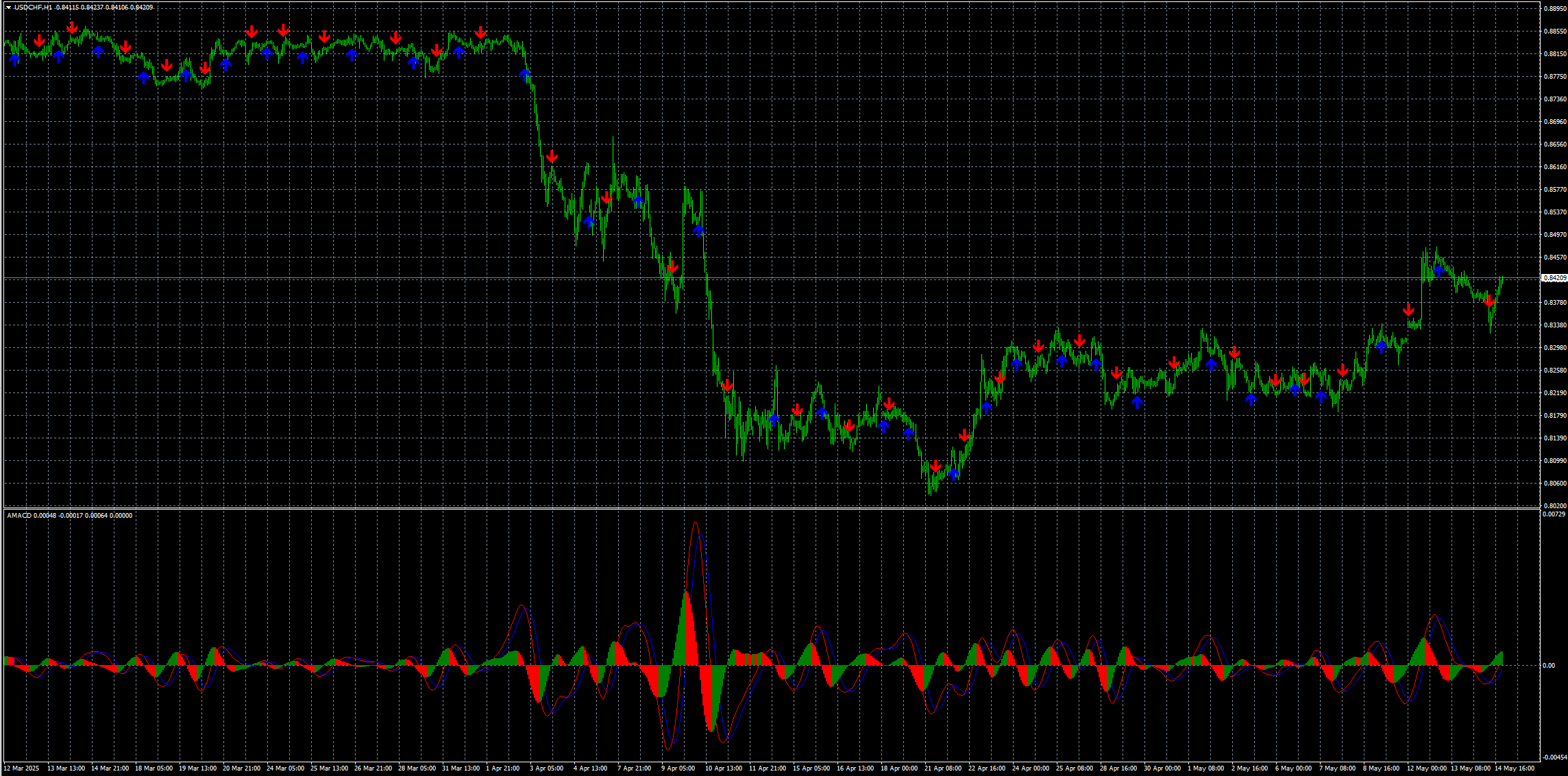Click AMACD zero level label 0.00
This screenshot has height=776, width=1568.
click(x=1549, y=665)
